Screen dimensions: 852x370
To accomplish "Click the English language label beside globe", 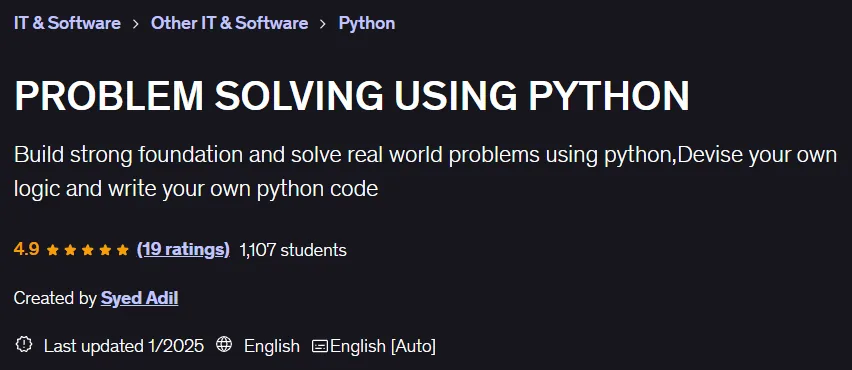I will coord(272,346).
